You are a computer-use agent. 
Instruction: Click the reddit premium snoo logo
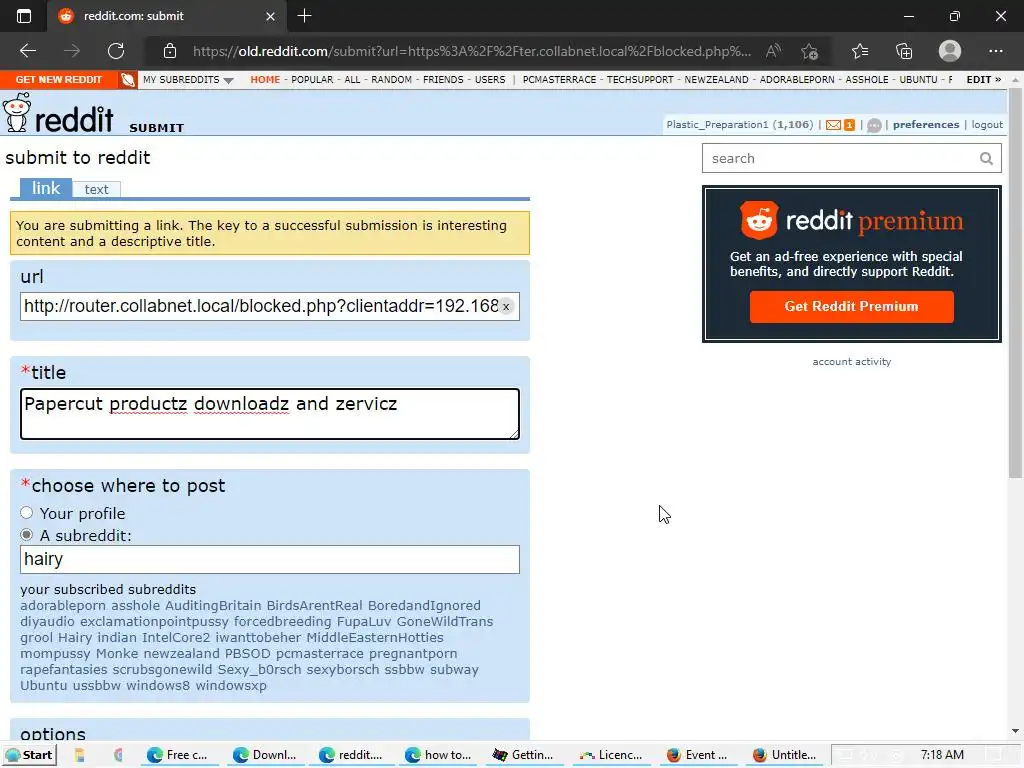tap(759, 220)
